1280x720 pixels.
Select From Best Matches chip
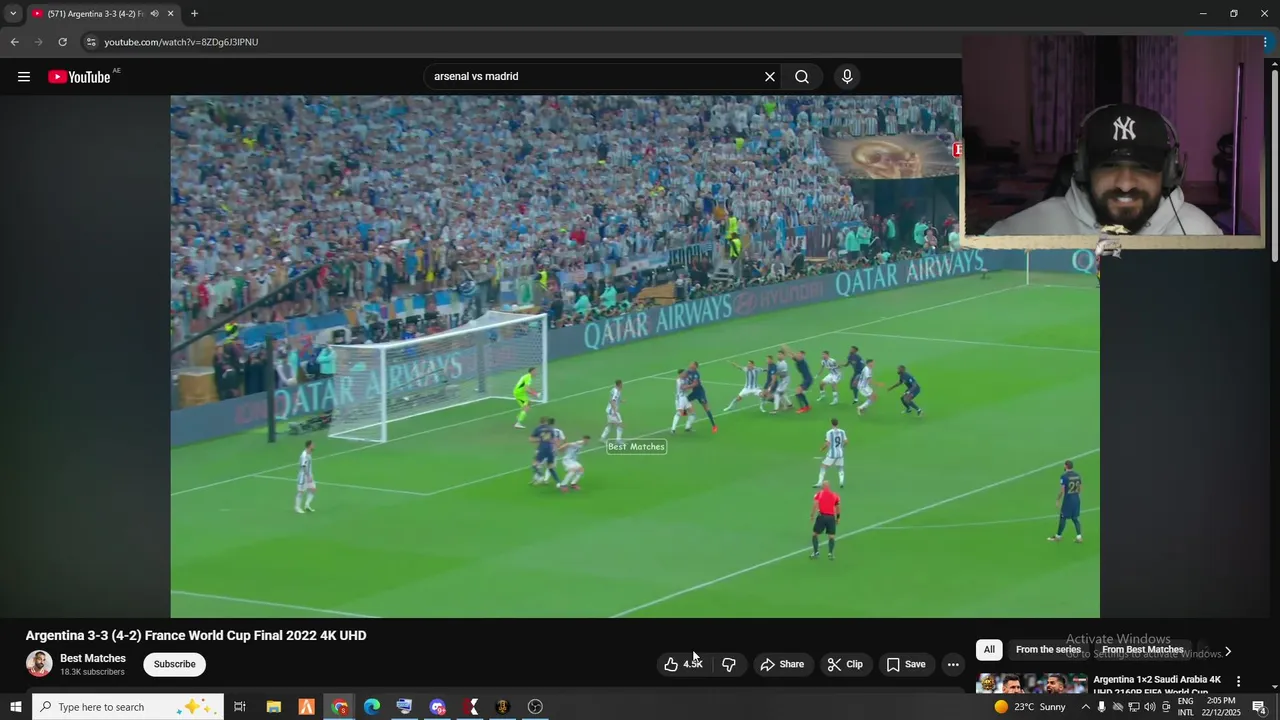click(1142, 650)
